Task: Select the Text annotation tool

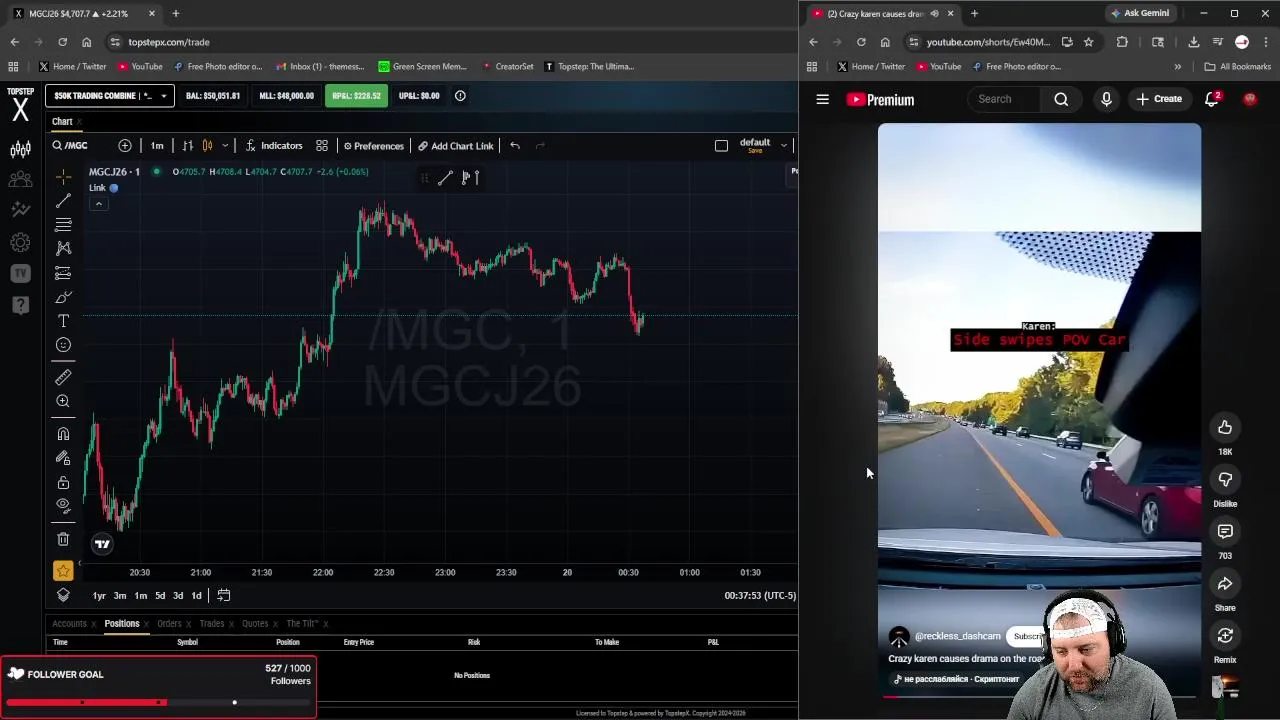Action: [63, 321]
